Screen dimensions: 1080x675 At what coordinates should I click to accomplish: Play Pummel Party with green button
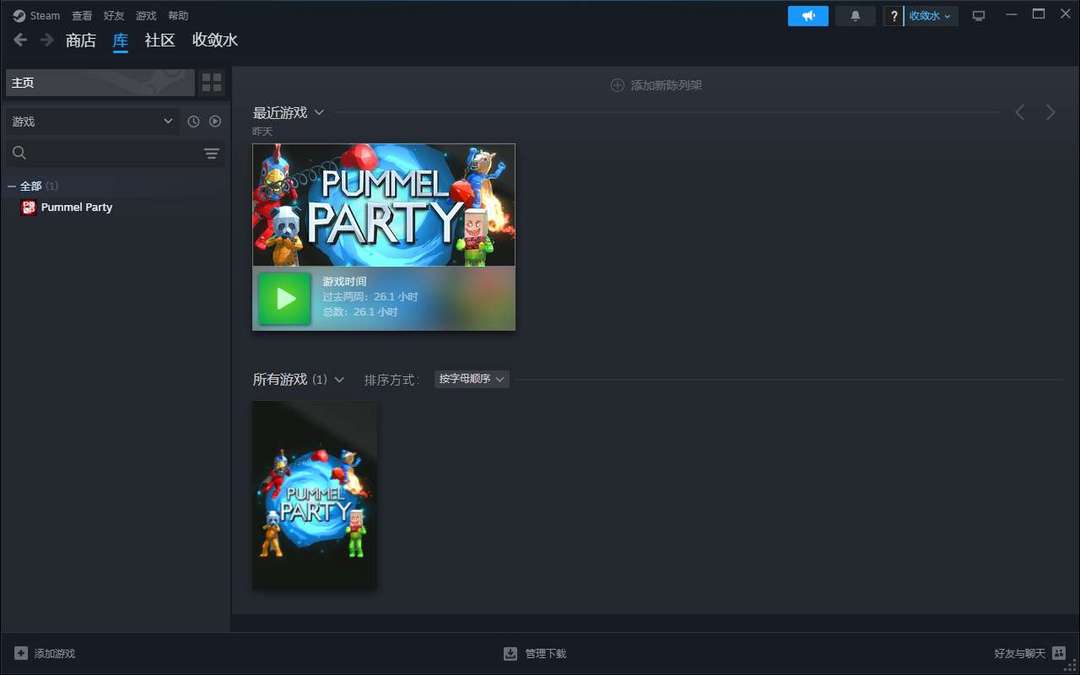point(284,298)
